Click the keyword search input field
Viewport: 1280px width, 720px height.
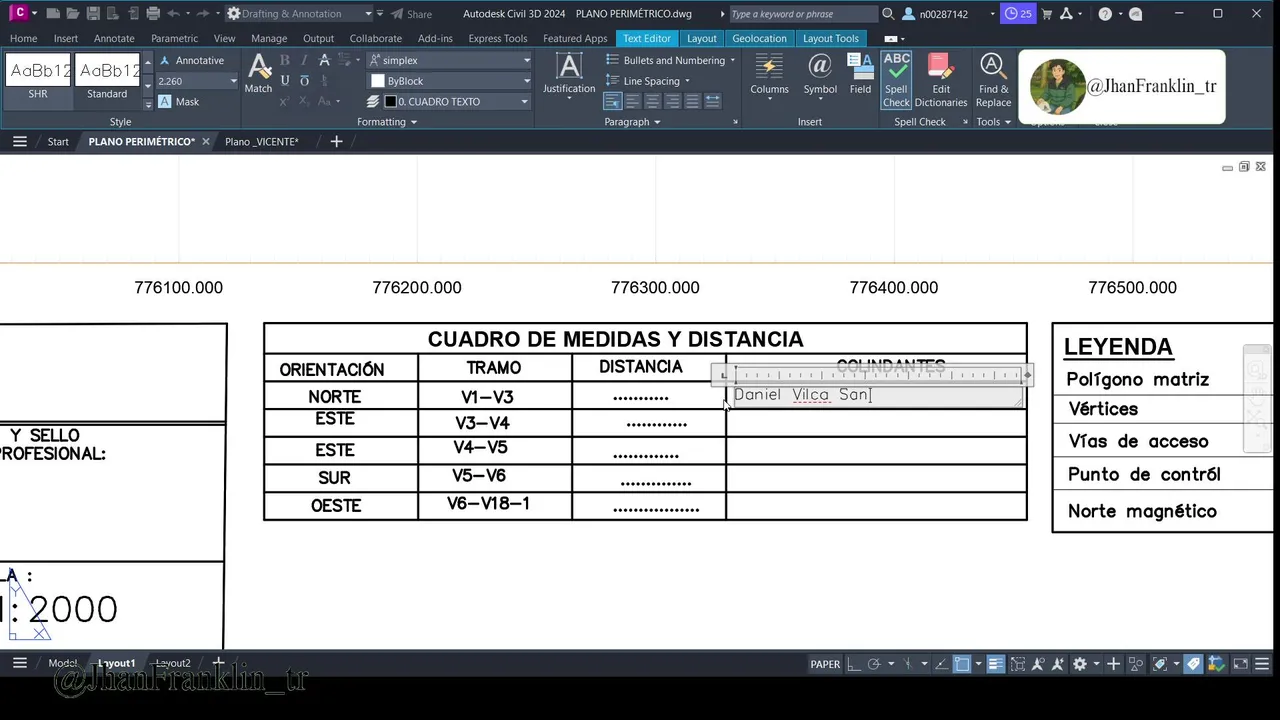pyautogui.click(x=802, y=14)
